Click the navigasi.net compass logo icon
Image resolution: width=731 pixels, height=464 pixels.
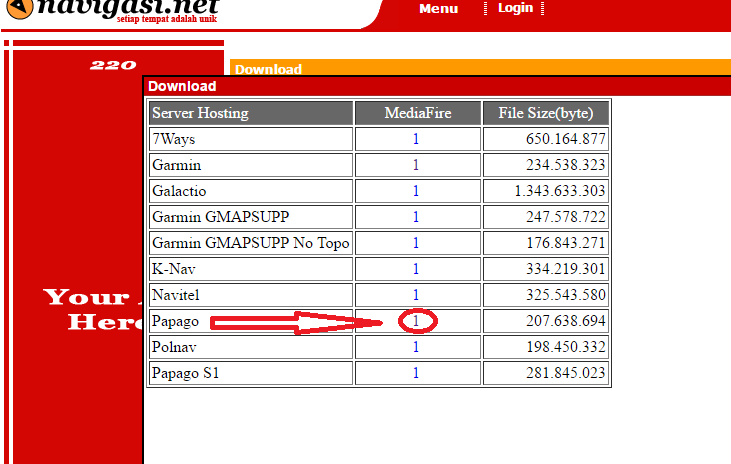pos(20,8)
